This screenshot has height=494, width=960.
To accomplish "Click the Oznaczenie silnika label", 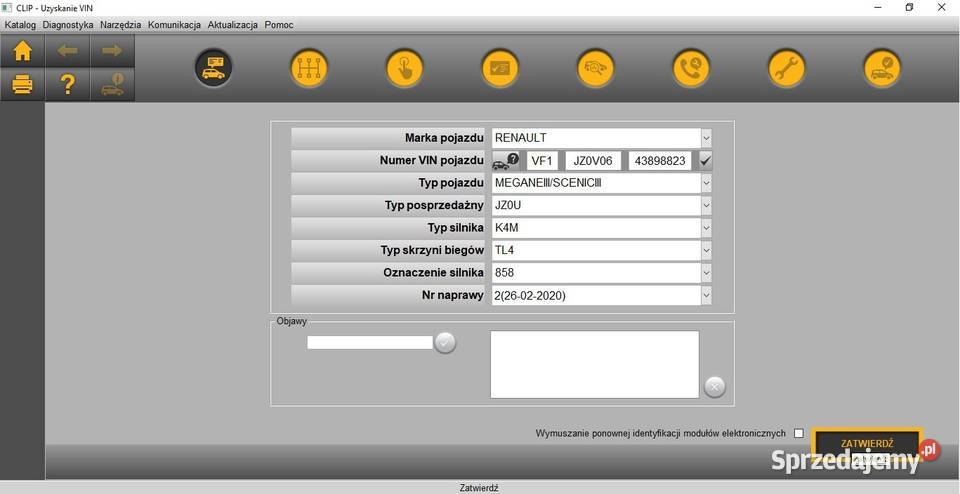I will 433,272.
